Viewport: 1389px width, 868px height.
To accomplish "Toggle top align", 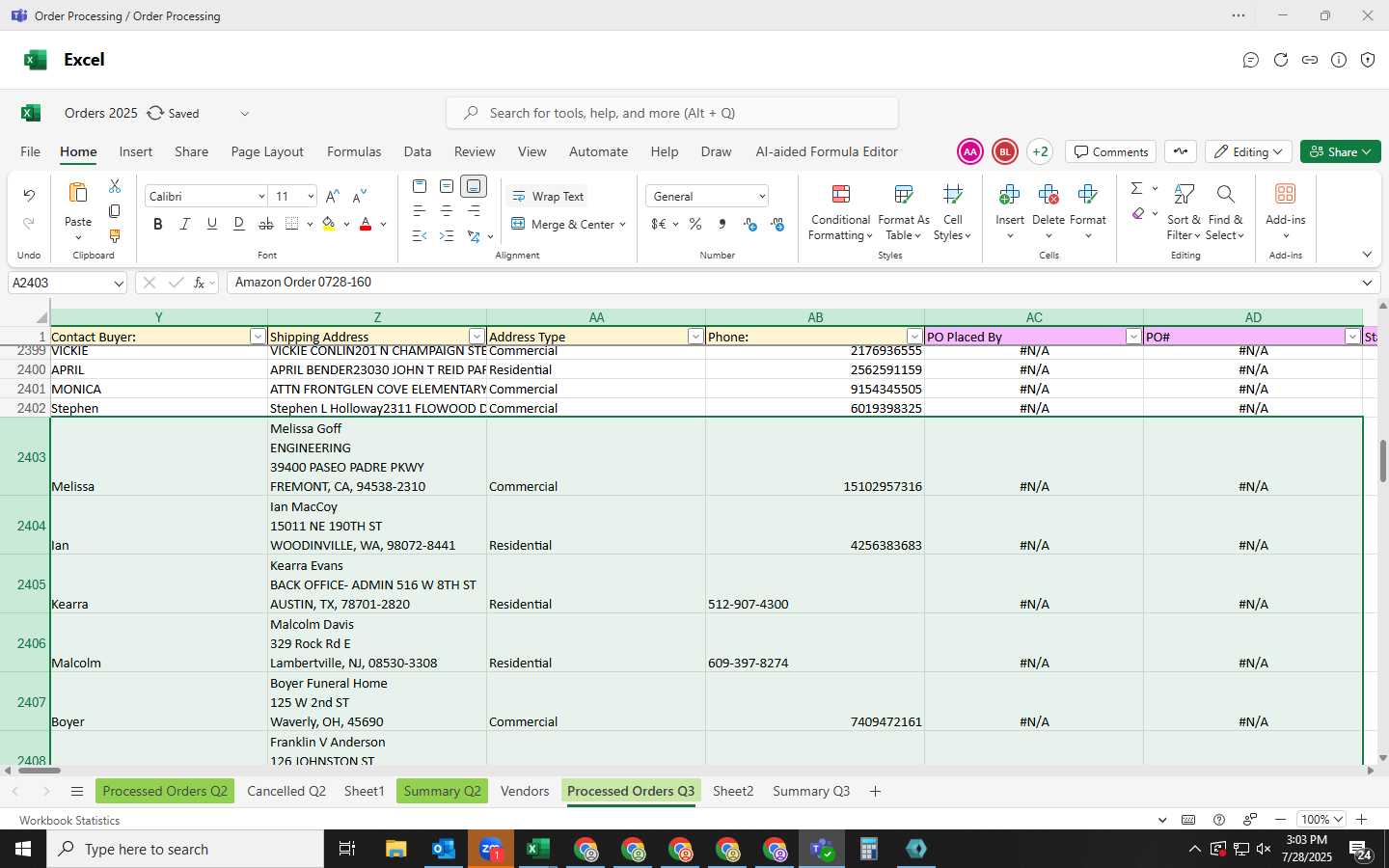I will [x=420, y=186].
